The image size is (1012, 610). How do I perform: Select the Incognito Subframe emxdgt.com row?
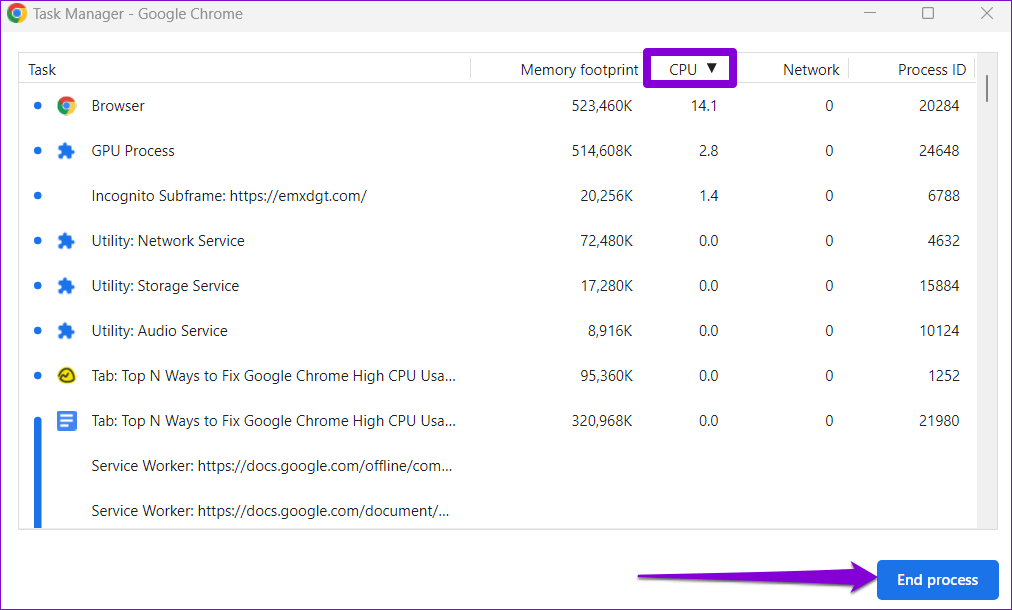pos(228,196)
